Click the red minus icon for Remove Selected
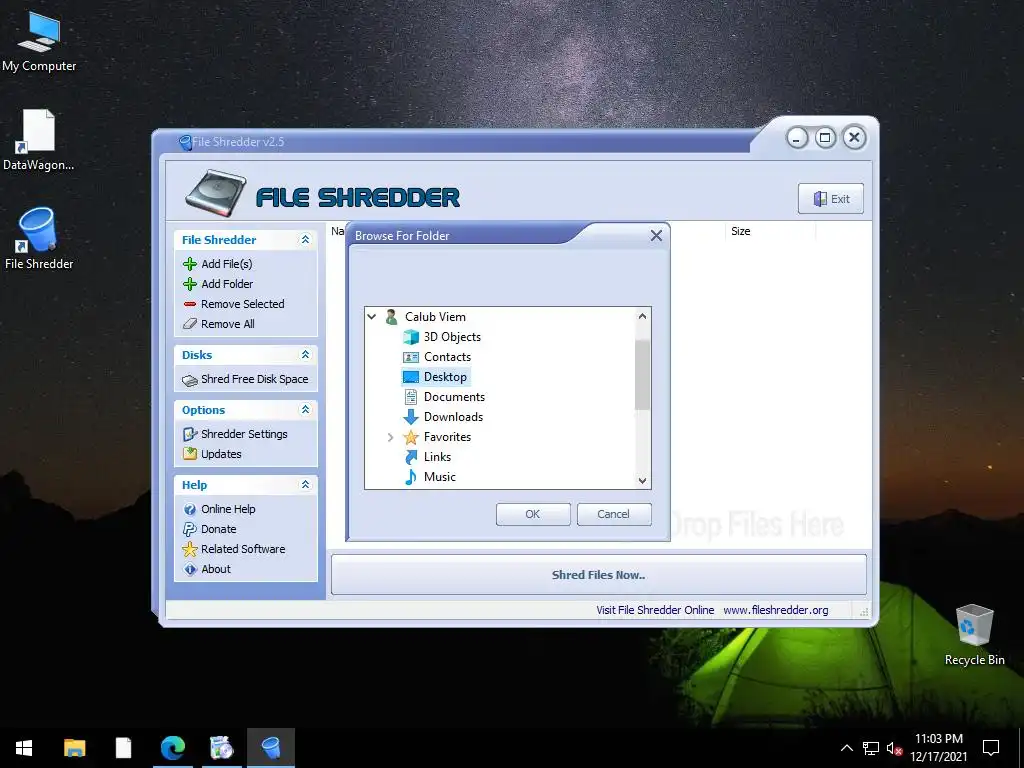Image resolution: width=1024 pixels, height=768 pixels. (x=189, y=304)
